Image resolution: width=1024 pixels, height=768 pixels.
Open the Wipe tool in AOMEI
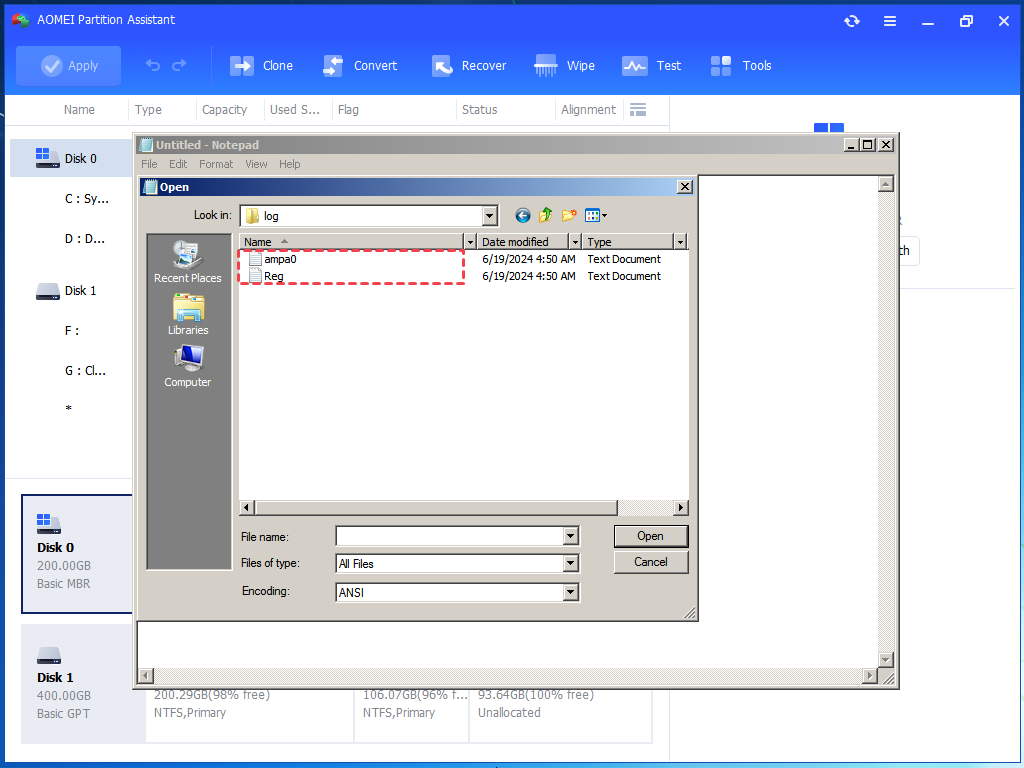coord(564,66)
